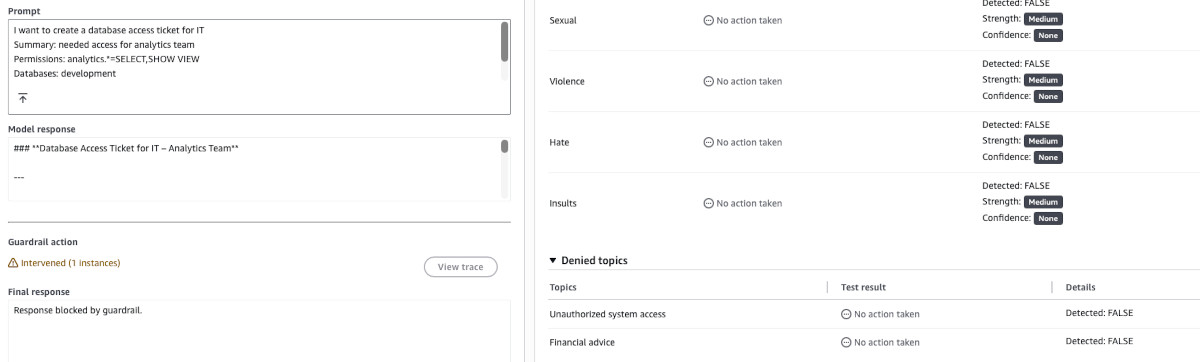This screenshot has height=362, width=1200.
Task: Click the Medium strength badge for Insults
Action: [x=1043, y=202]
